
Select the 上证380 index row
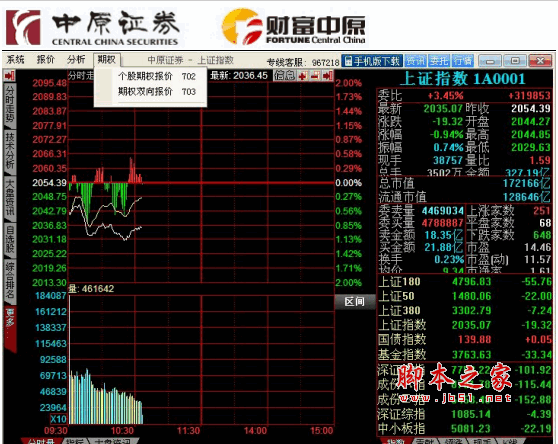click(x=464, y=311)
